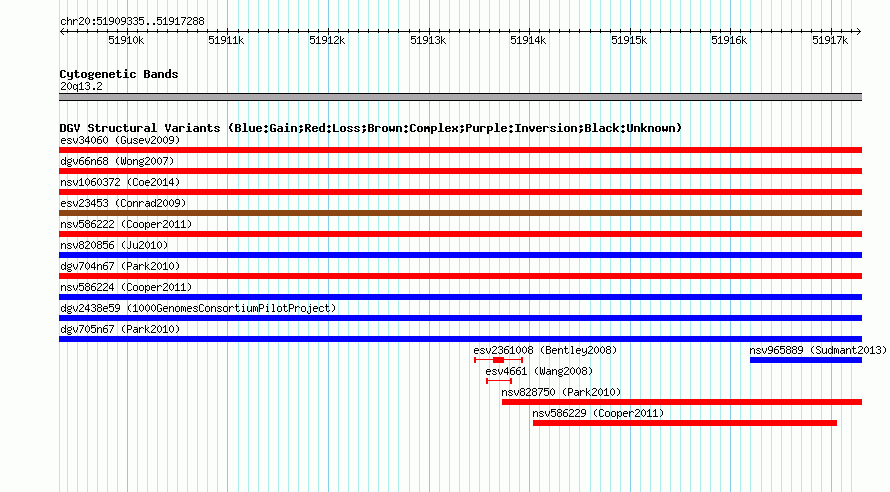This screenshot has height=492, width=890.
Task: Click the 51913k ruler position
Action: coord(428,40)
